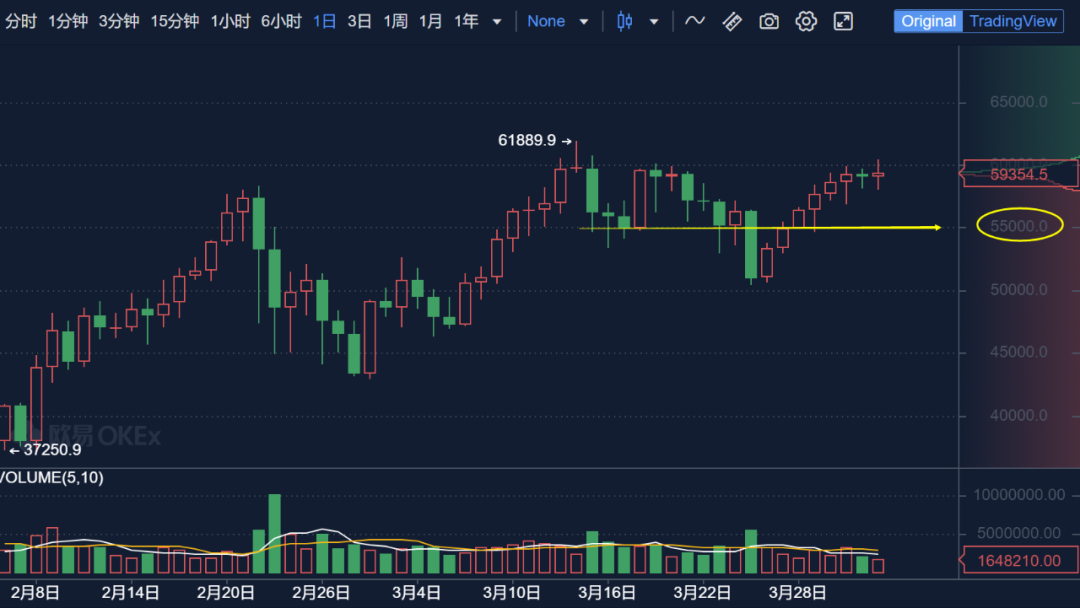The width and height of the screenshot is (1080, 608).
Task: Click the 5000000.00 volume axis label
Action: 1019,533
